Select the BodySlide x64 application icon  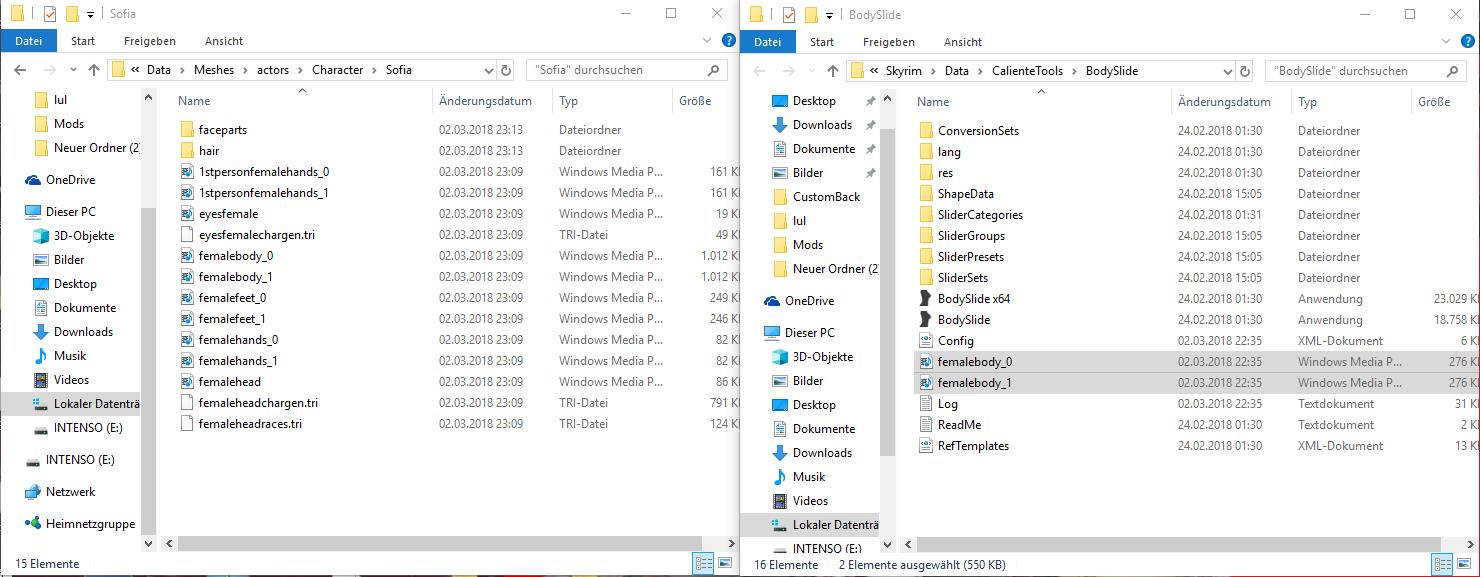tap(926, 299)
